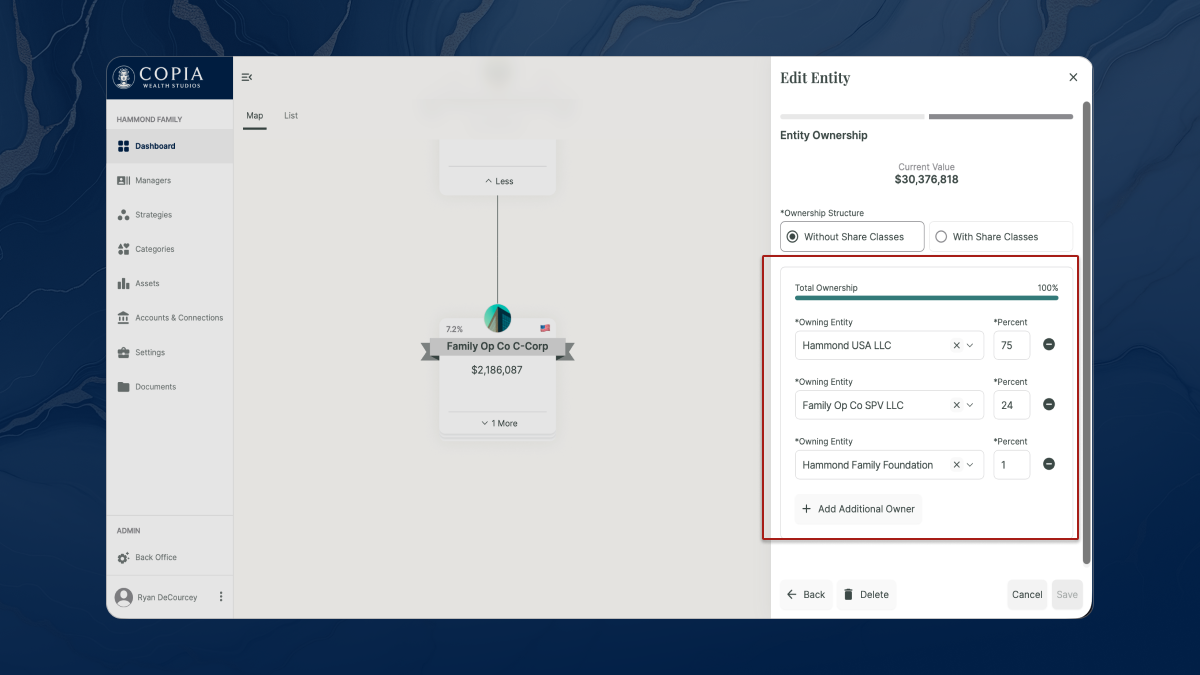Click the Family Op Co C-Corp circular logo
Screen dimensions: 1200x675
(x=497, y=318)
